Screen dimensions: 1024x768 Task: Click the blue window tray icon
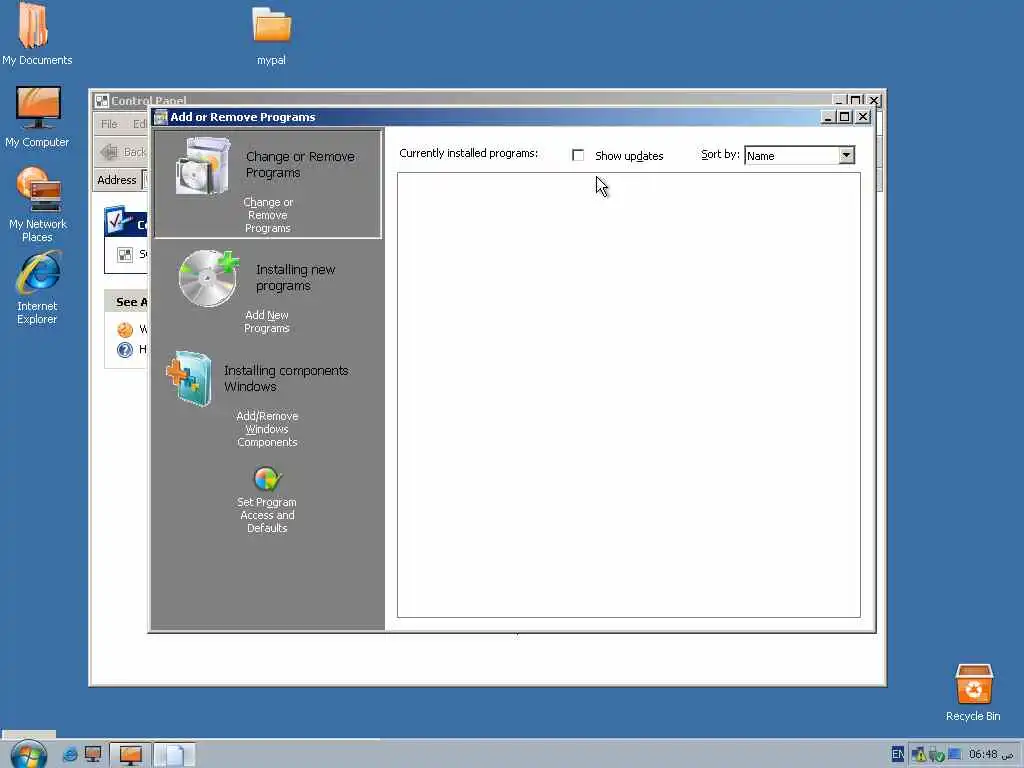point(954,754)
